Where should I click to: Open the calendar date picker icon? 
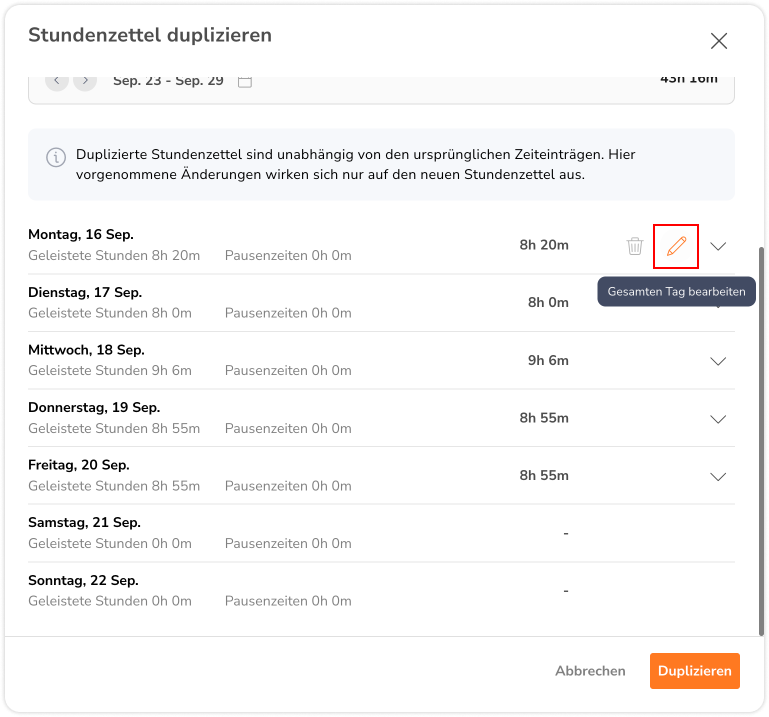(x=245, y=81)
